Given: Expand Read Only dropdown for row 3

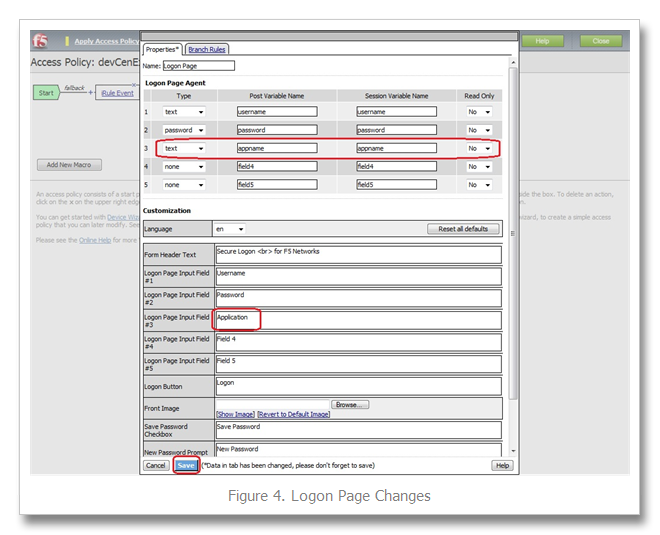Looking at the screenshot, I should 480,148.
